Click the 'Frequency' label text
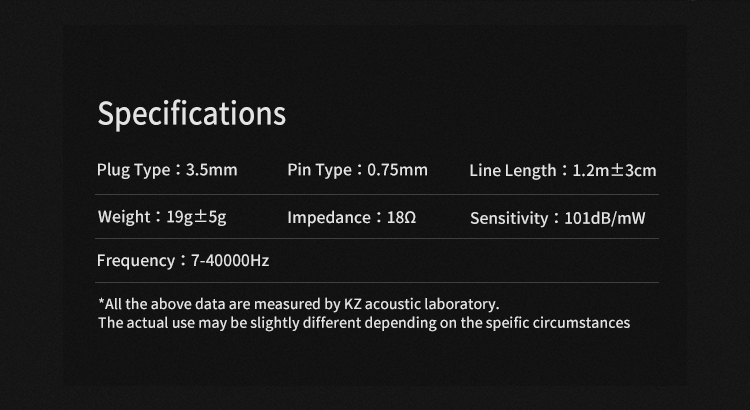The image size is (750, 410). pos(136,261)
